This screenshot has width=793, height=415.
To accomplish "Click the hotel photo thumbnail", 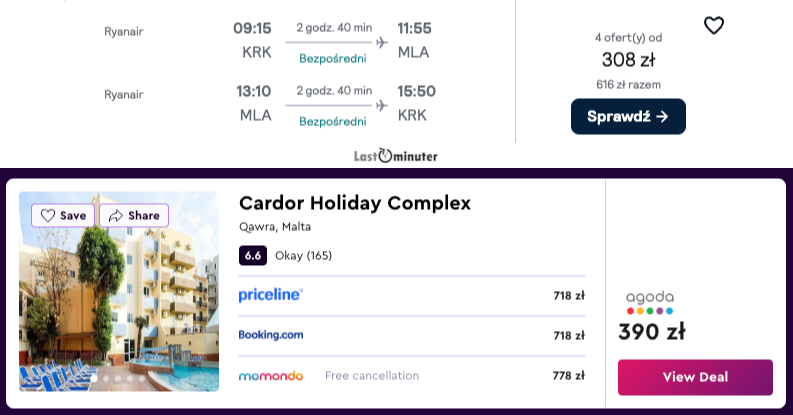I will [119, 291].
